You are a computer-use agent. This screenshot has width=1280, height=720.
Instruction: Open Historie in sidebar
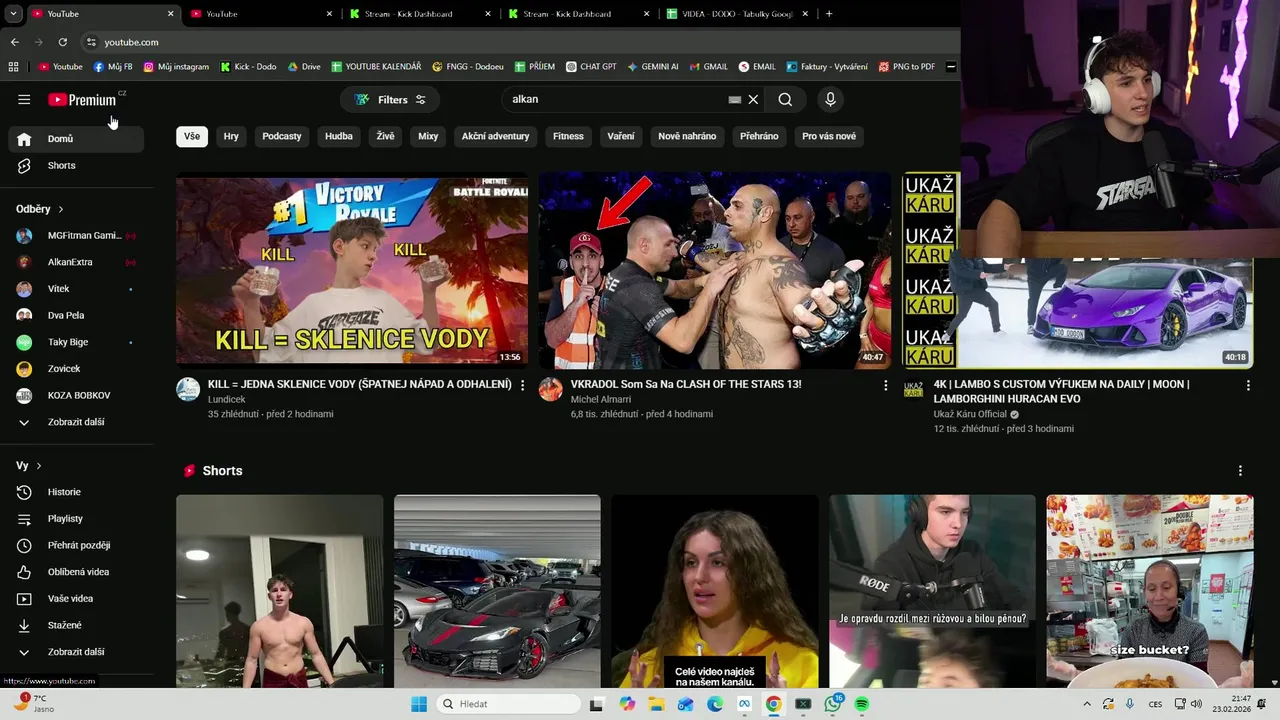coord(76,492)
